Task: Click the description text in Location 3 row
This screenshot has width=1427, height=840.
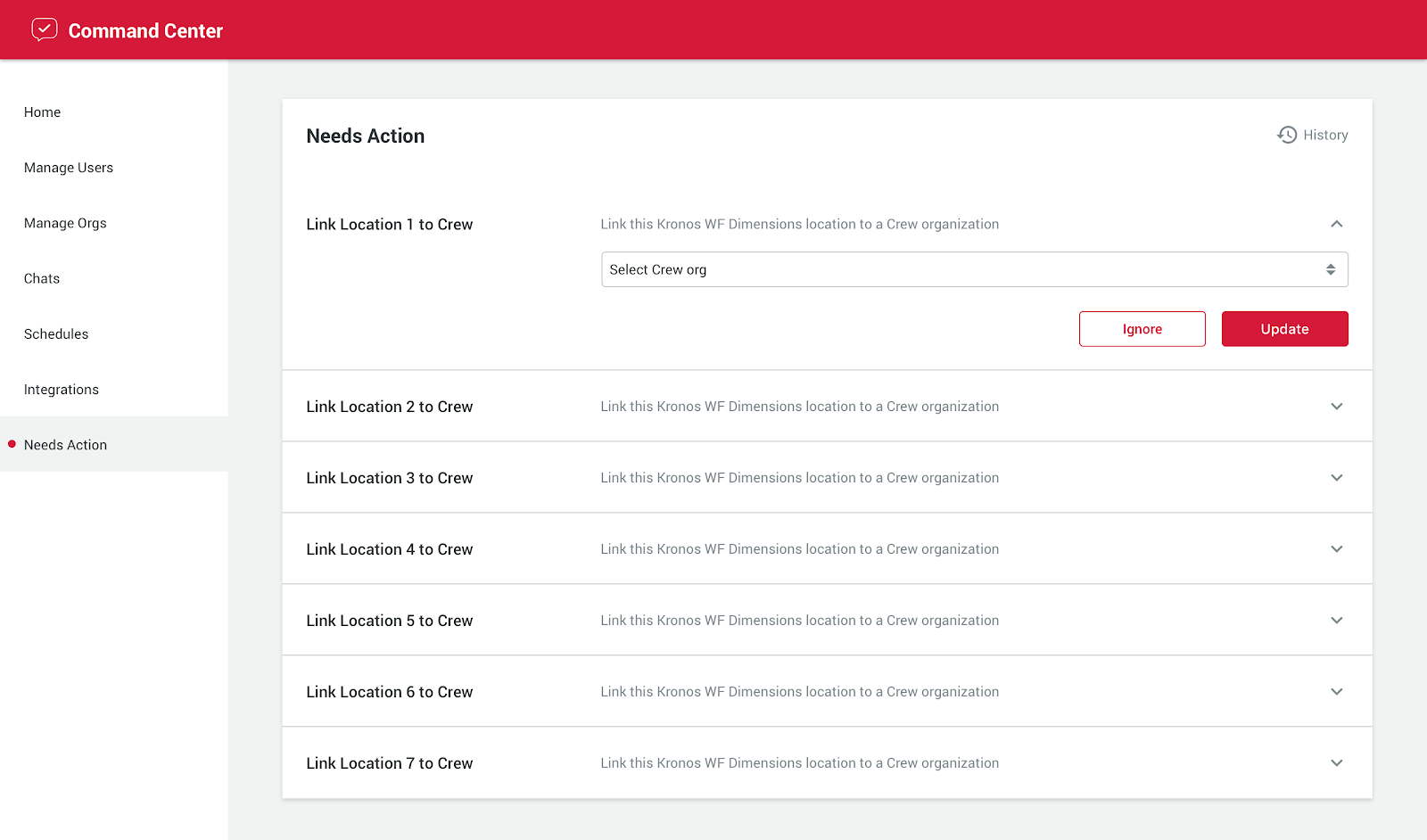Action: 800,478
